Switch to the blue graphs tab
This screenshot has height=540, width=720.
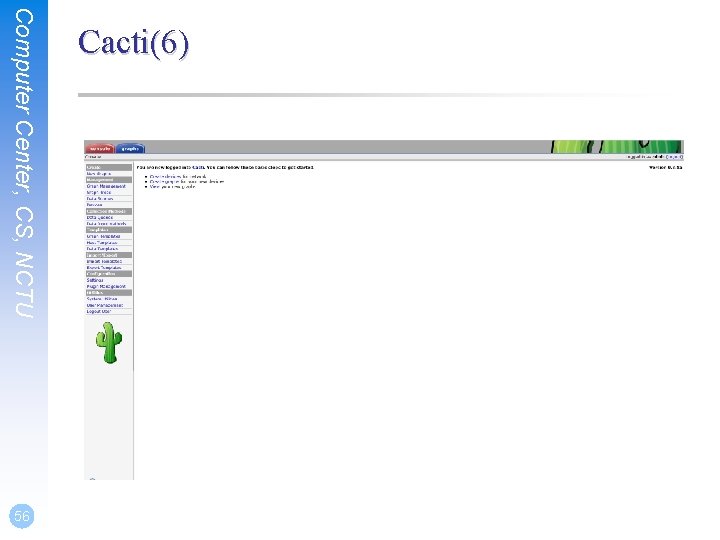(130, 149)
